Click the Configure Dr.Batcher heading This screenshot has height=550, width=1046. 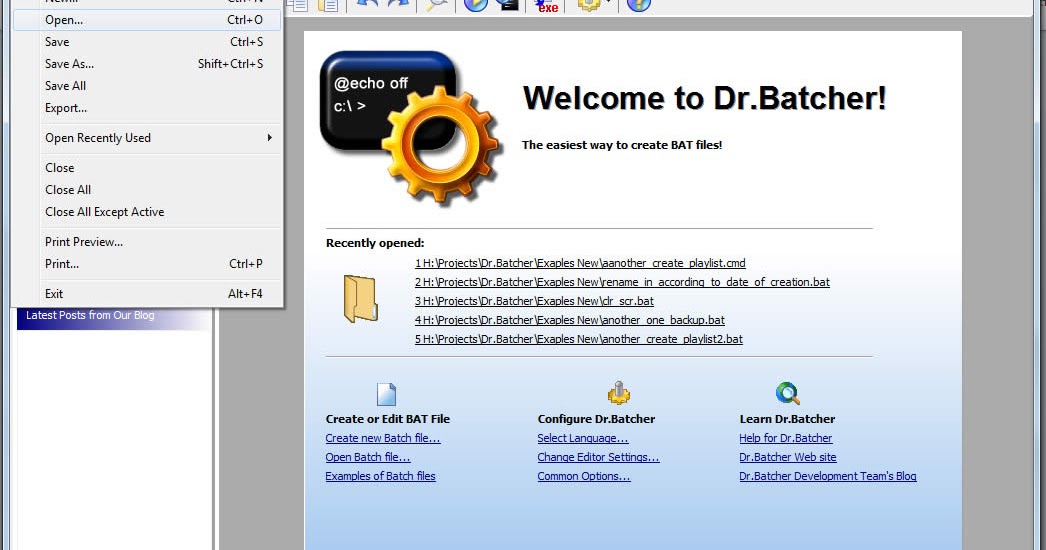click(596, 419)
